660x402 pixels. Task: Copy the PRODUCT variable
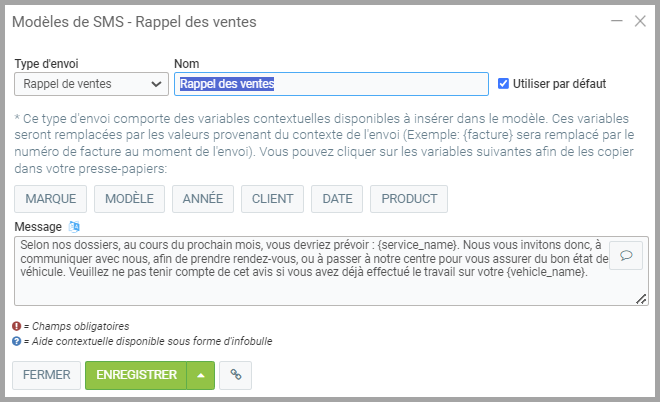[409, 199]
